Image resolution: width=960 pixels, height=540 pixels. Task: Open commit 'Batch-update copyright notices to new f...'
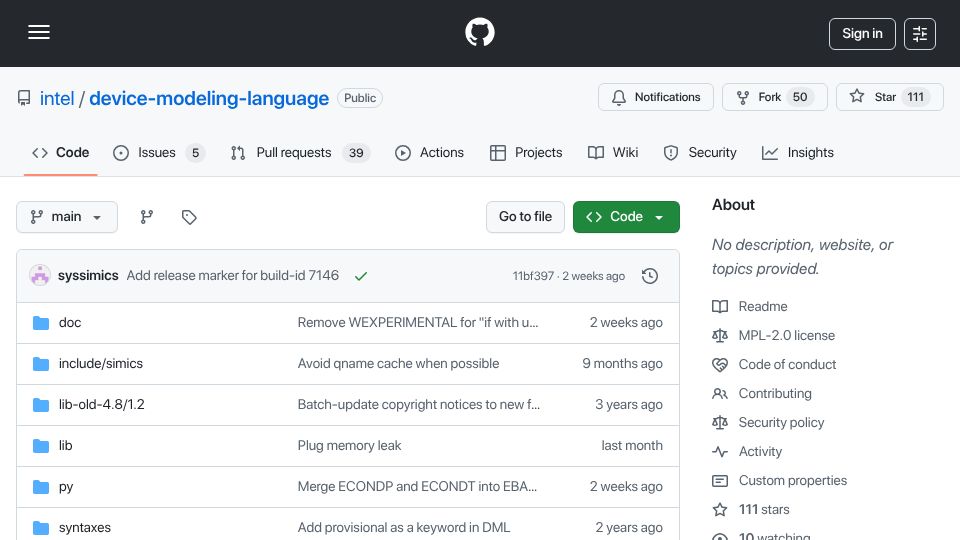[419, 405]
